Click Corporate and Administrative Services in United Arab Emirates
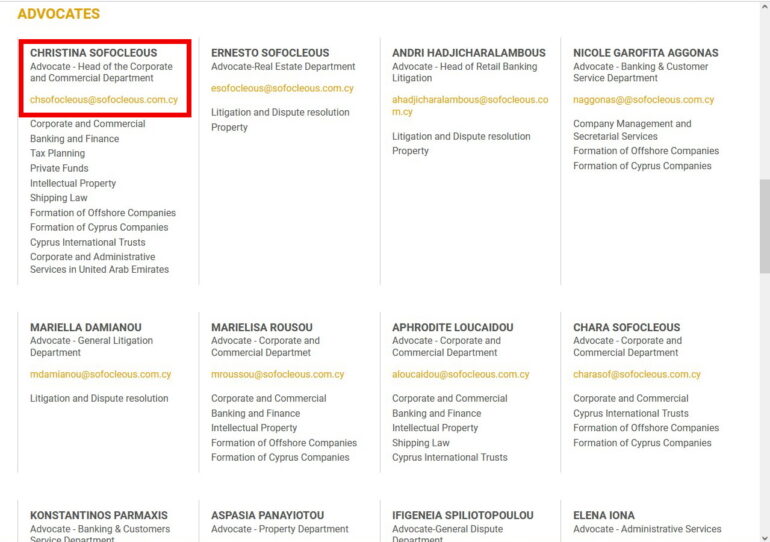770x542 pixels. click(100, 263)
